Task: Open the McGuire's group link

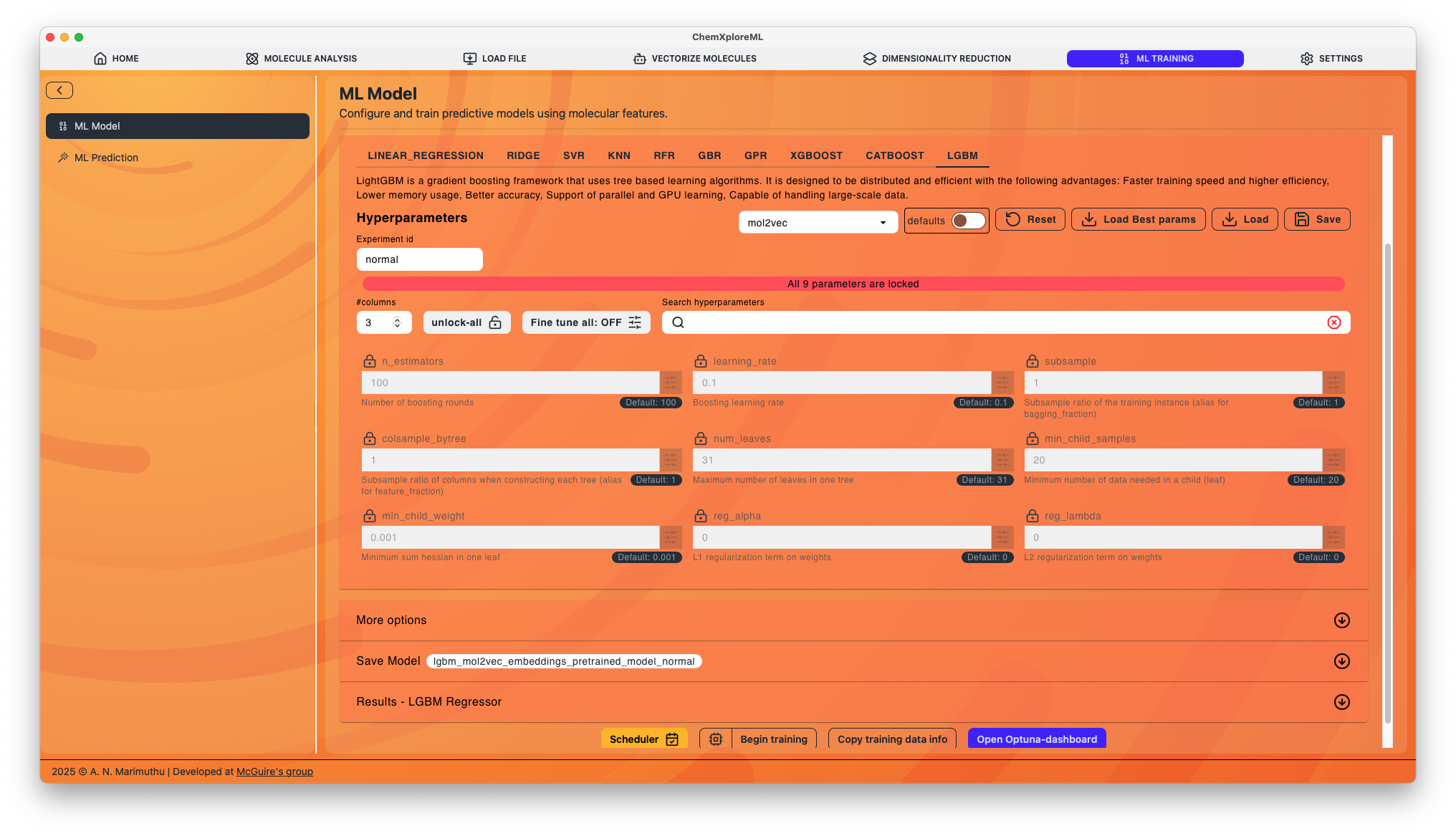Action: [274, 772]
